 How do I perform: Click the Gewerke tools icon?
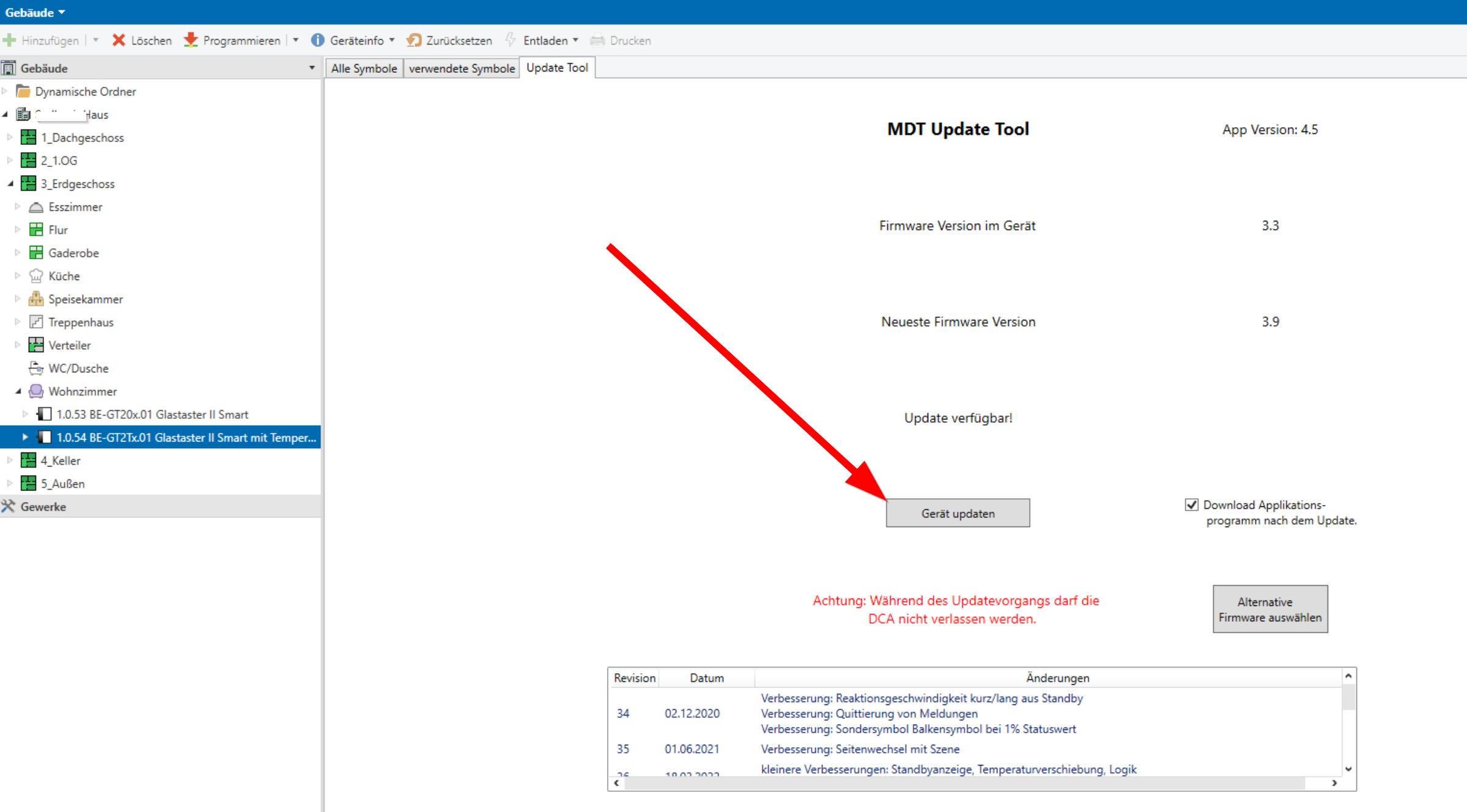click(9, 506)
